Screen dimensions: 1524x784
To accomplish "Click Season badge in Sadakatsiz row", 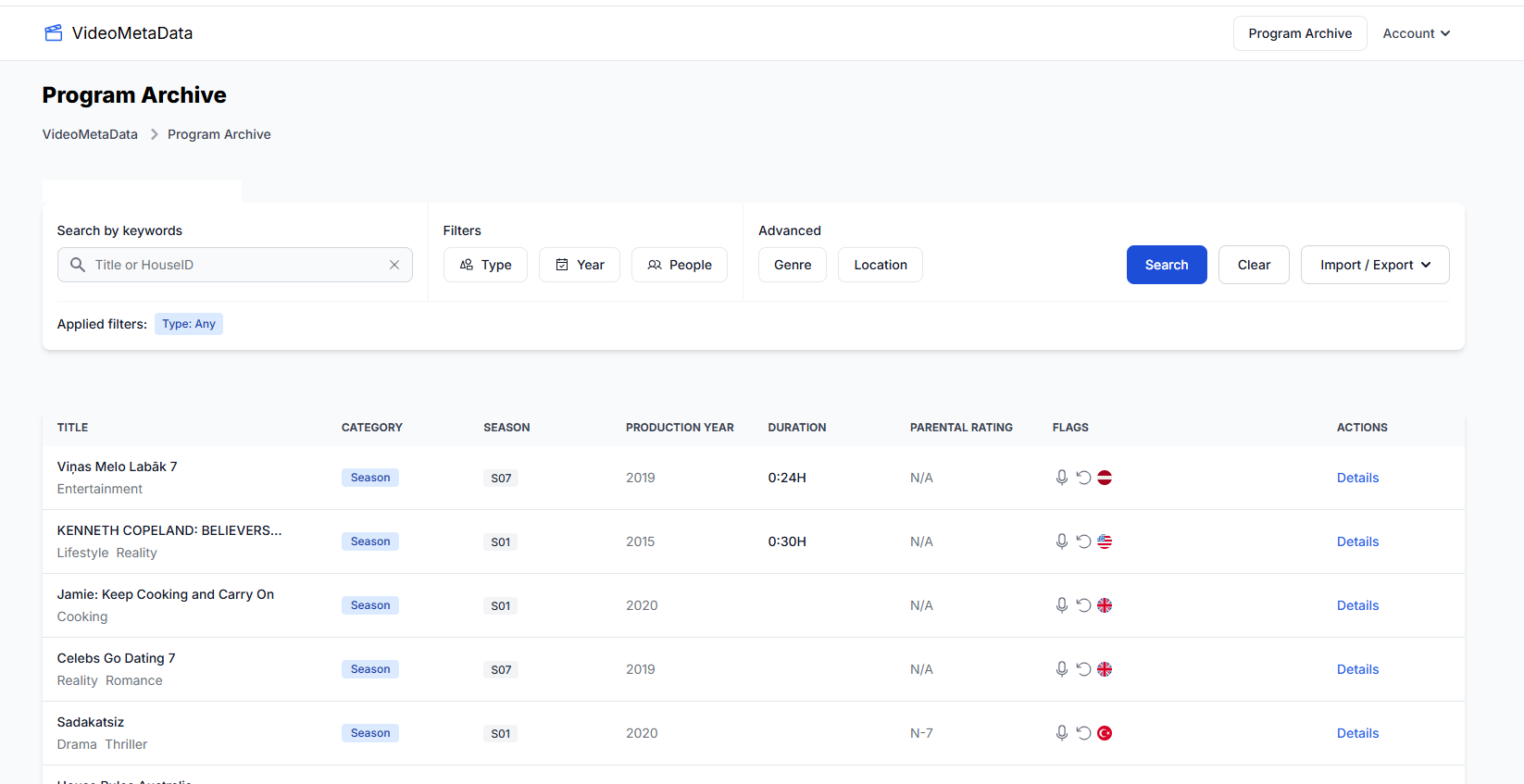I will click(x=370, y=733).
